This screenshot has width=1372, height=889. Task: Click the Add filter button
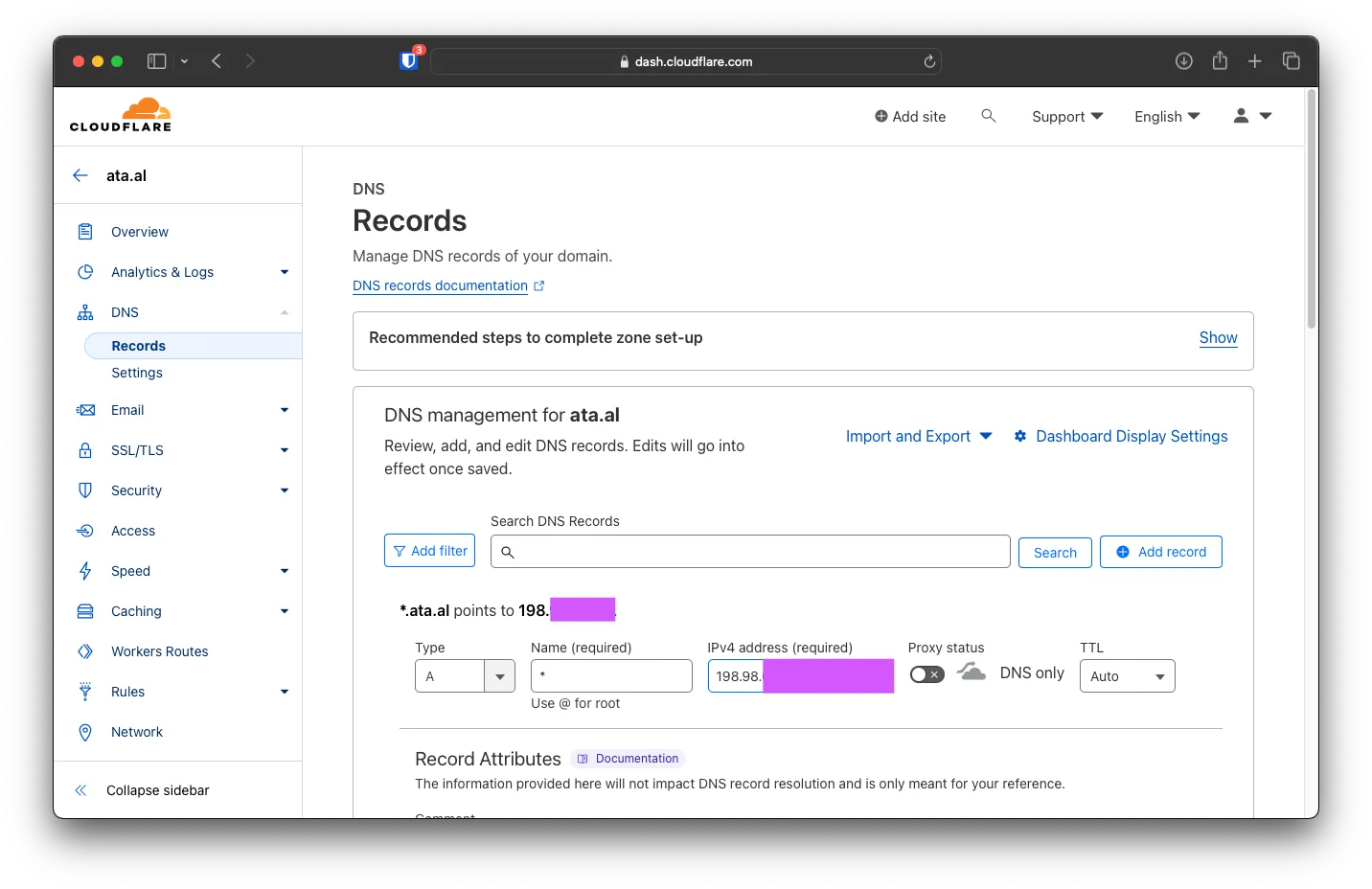[x=429, y=551]
